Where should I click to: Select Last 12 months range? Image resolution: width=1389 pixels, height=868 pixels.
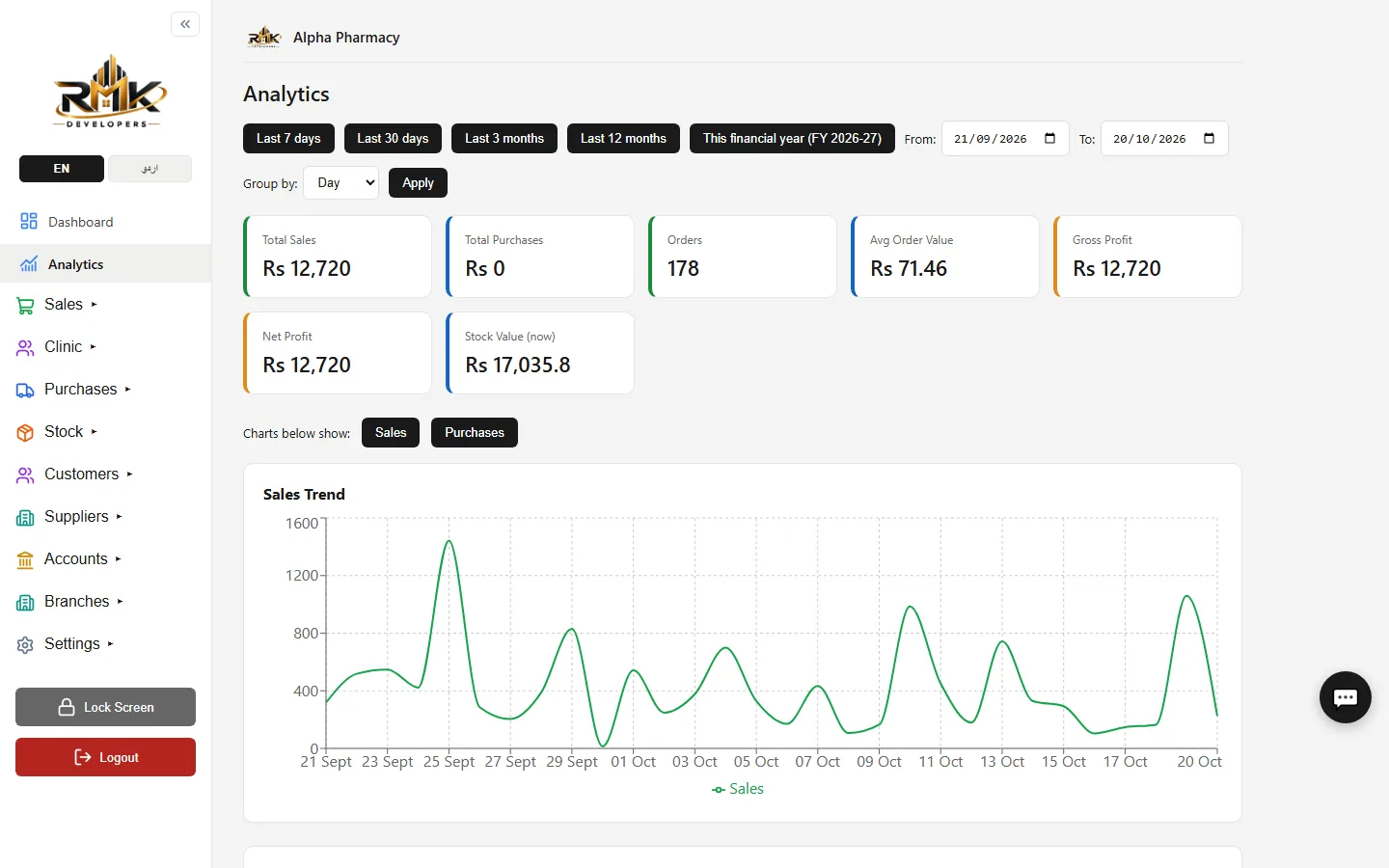[623, 138]
